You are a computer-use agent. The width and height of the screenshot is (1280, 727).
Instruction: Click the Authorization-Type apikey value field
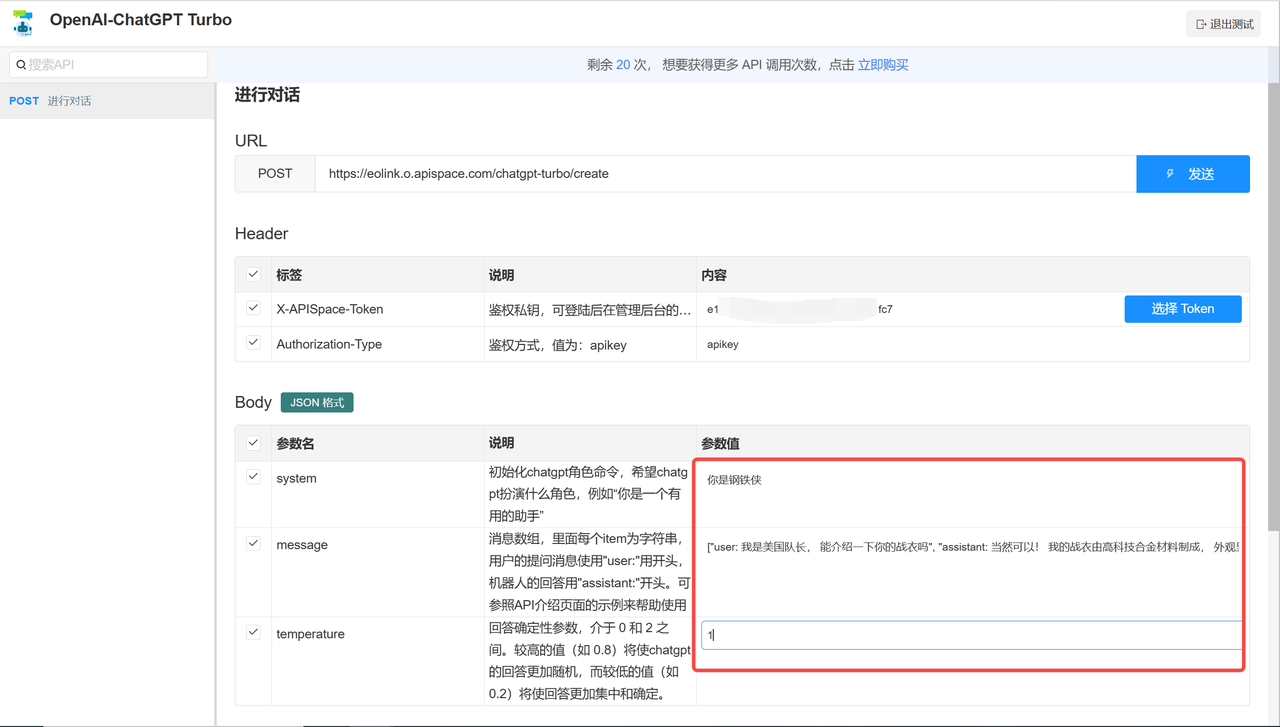[x=972, y=344]
